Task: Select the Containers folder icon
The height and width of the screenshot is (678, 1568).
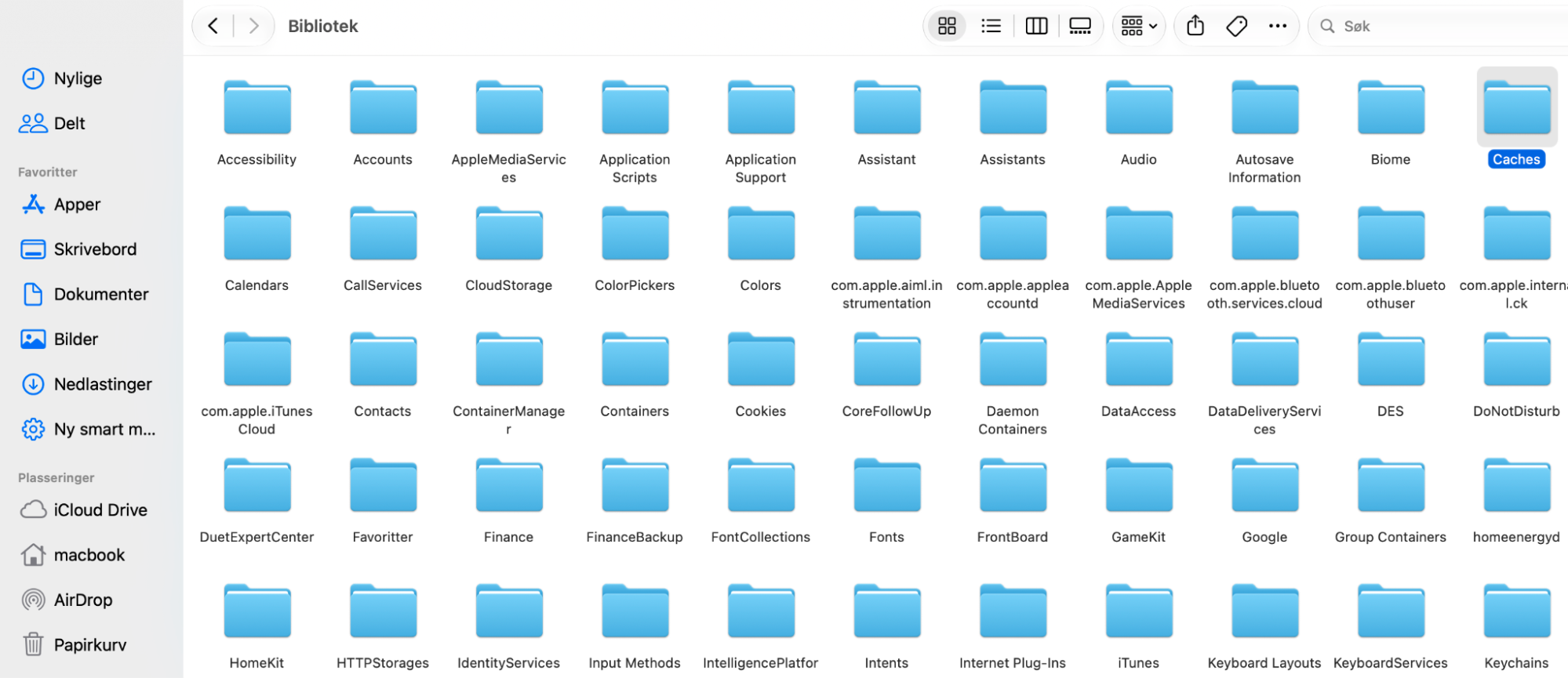Action: pyautogui.click(x=635, y=359)
